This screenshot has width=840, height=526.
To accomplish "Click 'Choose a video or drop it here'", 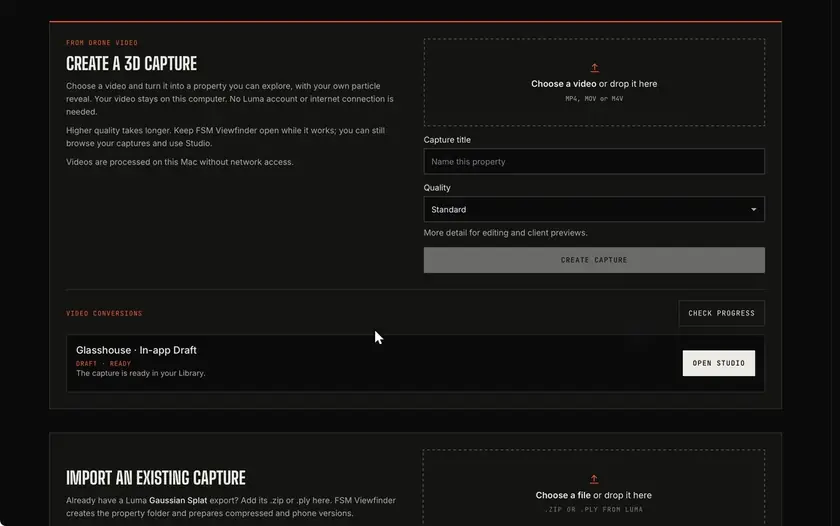I will point(594,84).
